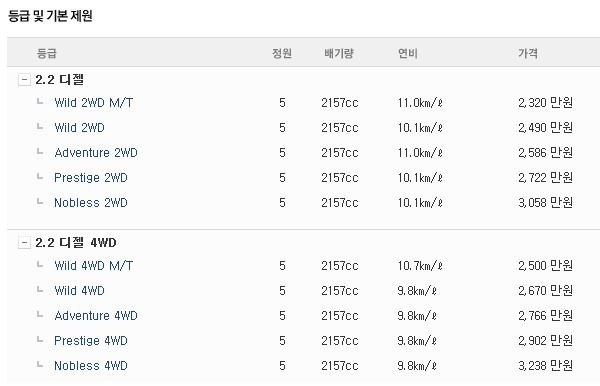This screenshot has height=386, width=600.
Task: View the Nobless 4WD trim
Action: coord(91,366)
